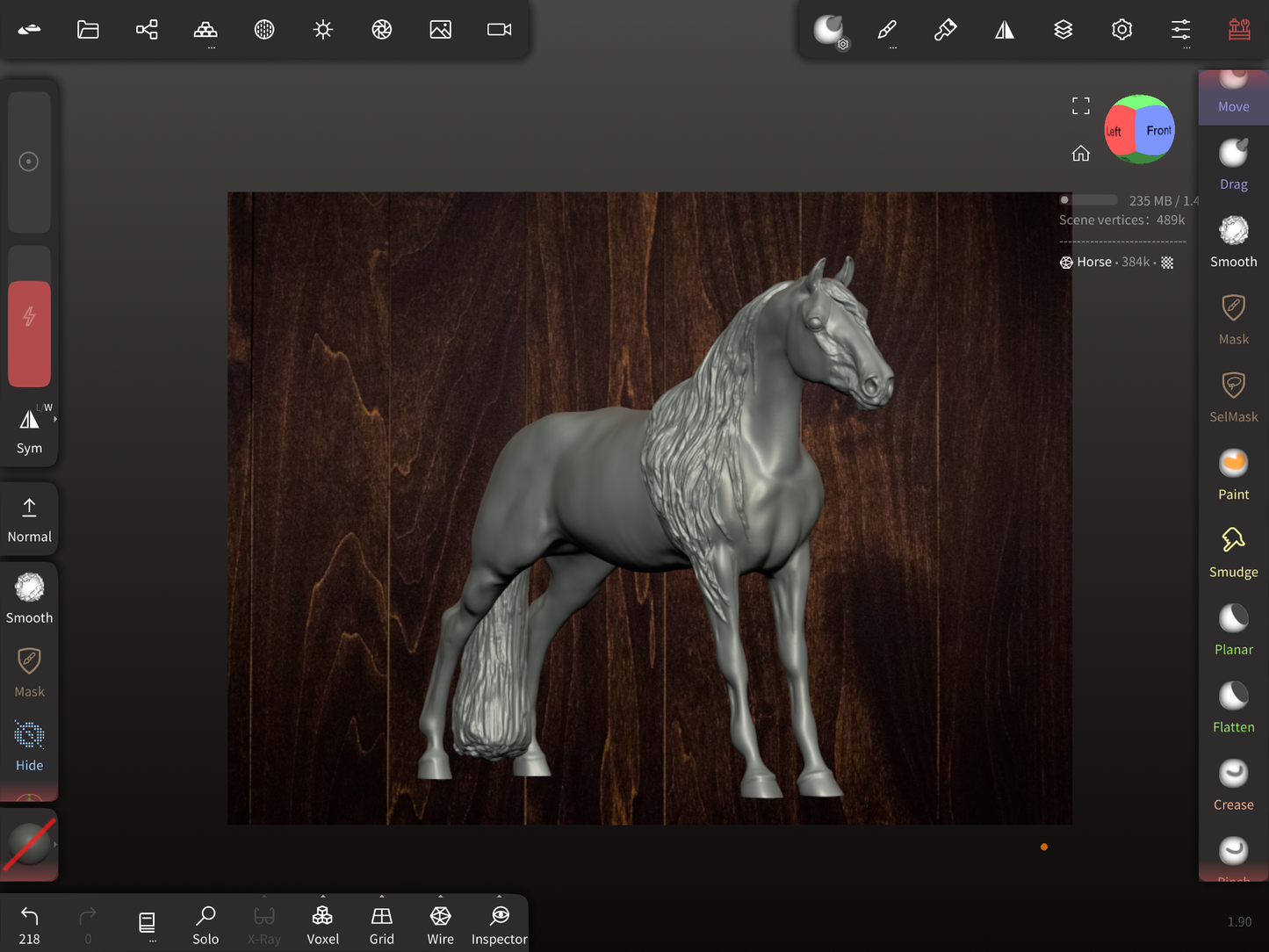Screen dimensions: 1269x952
Task: Open the layers menu
Action: click(1063, 30)
